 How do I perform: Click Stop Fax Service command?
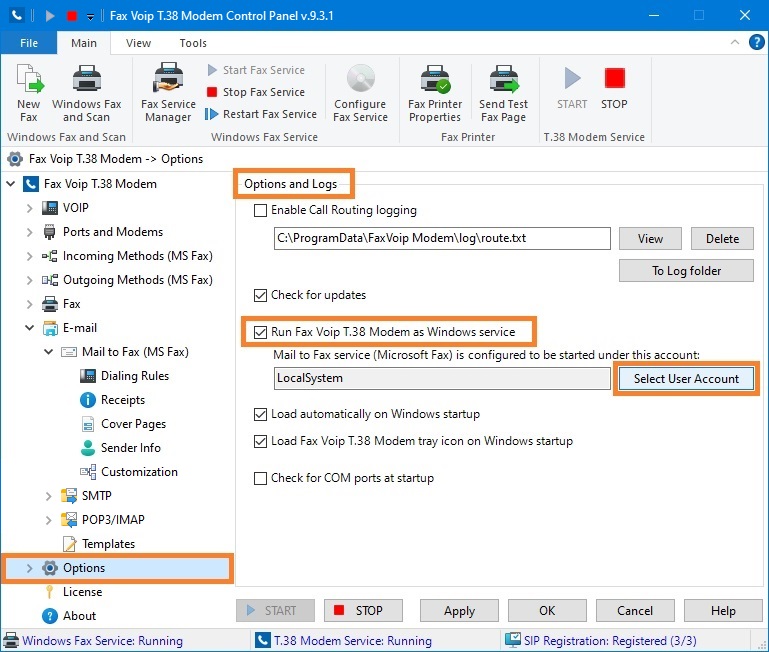[256, 92]
